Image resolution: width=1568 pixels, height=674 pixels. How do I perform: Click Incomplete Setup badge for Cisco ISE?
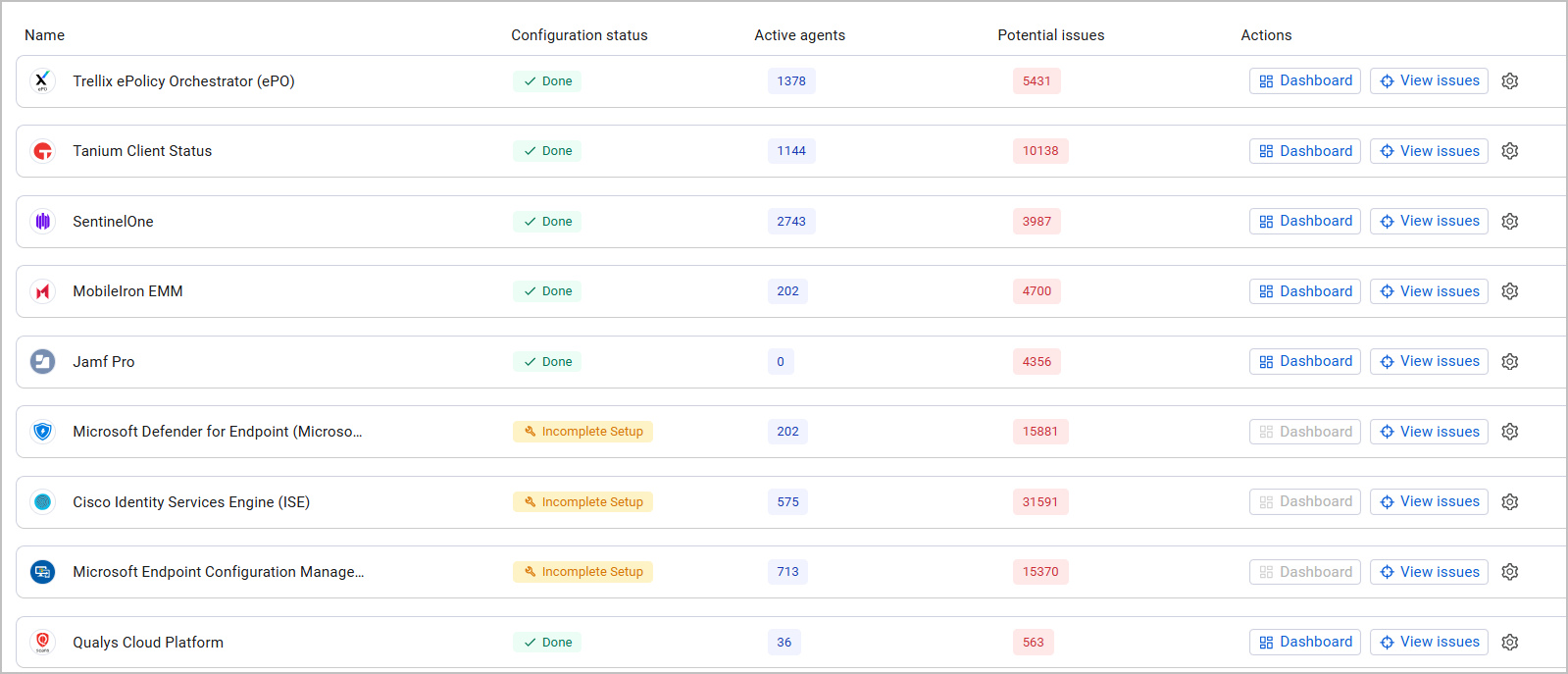582,502
